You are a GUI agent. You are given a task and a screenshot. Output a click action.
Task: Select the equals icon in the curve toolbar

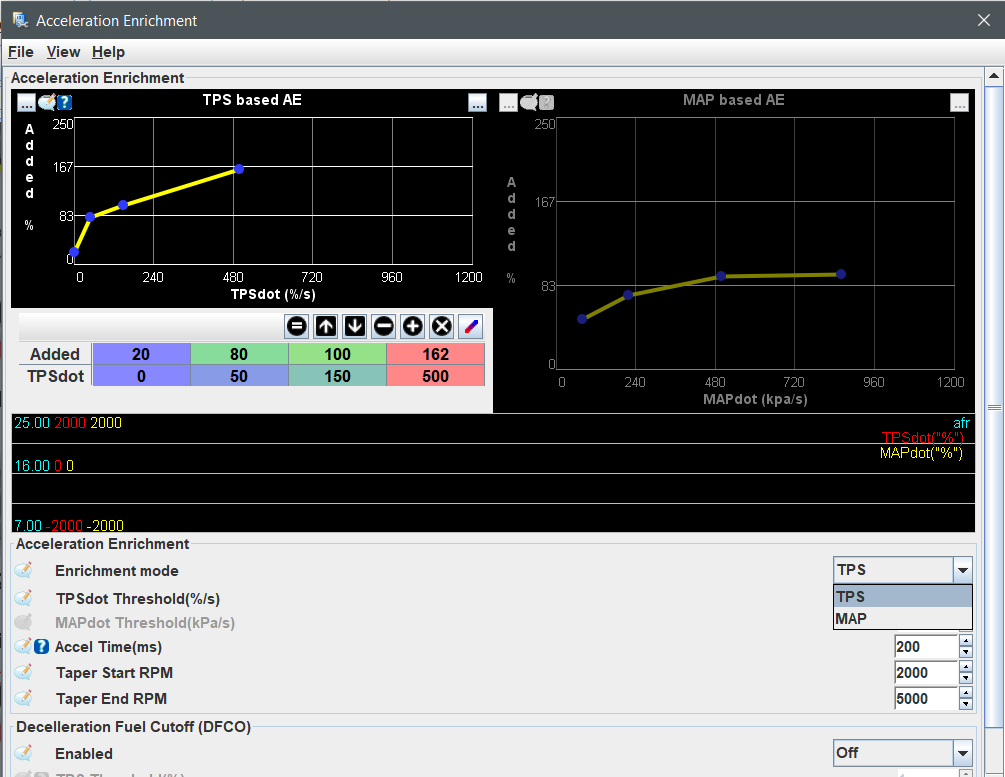[x=295, y=326]
